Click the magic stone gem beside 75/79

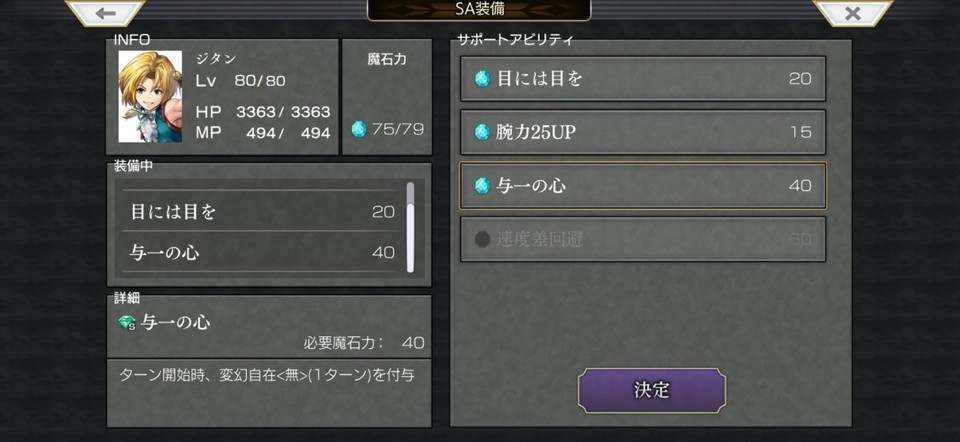point(359,129)
